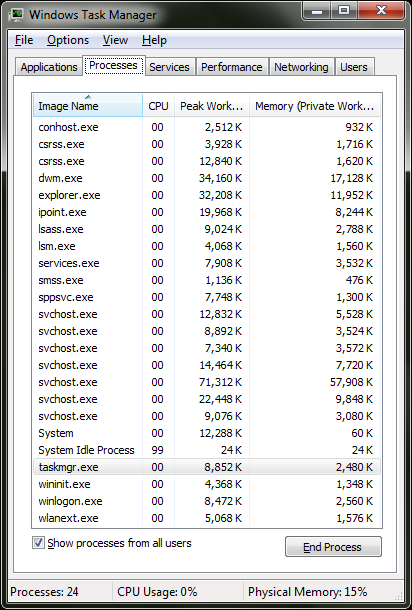Viewport: 412px width, 610px height.
Task: Select csrss.exe with 12,840 K peak
Action: (207, 161)
